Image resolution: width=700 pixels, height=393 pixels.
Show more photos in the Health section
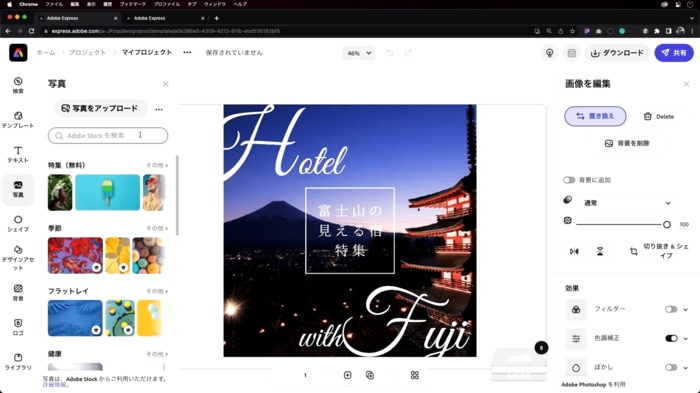point(157,354)
